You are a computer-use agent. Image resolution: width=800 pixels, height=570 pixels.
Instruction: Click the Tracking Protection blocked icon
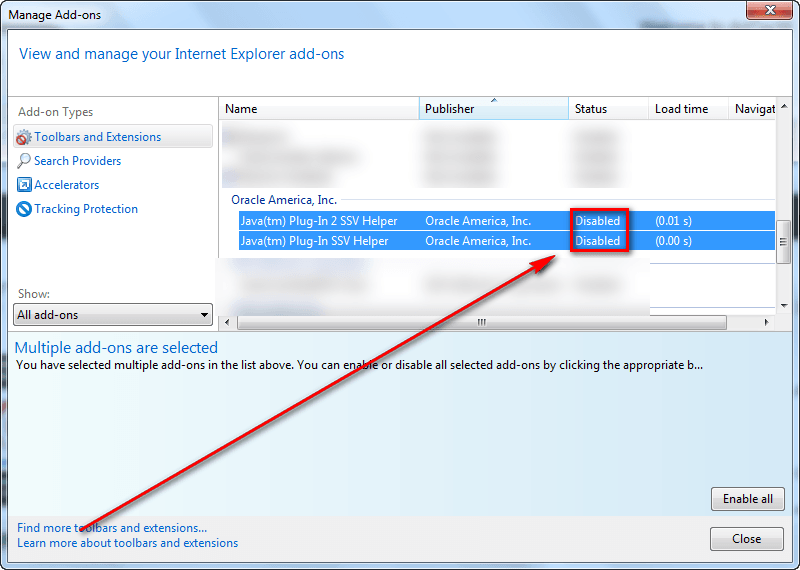24,209
